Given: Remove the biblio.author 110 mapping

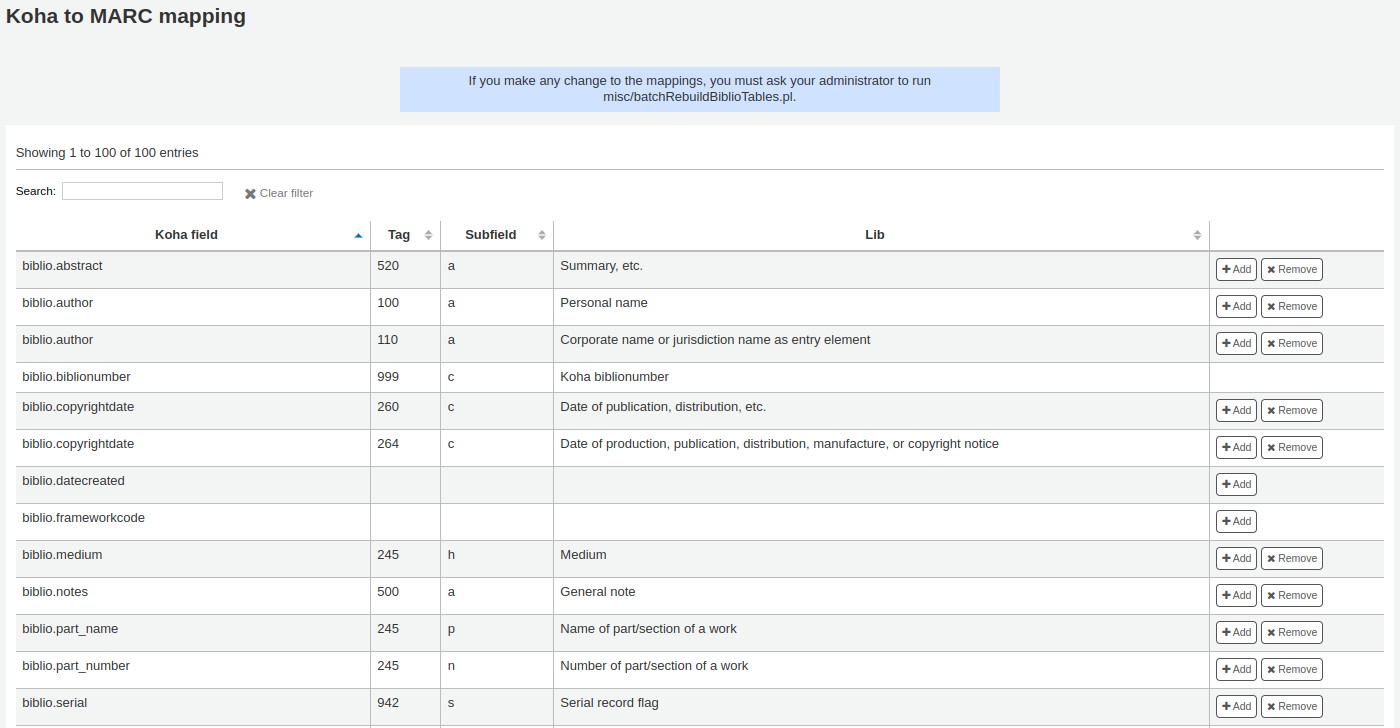Looking at the screenshot, I should (x=1291, y=343).
